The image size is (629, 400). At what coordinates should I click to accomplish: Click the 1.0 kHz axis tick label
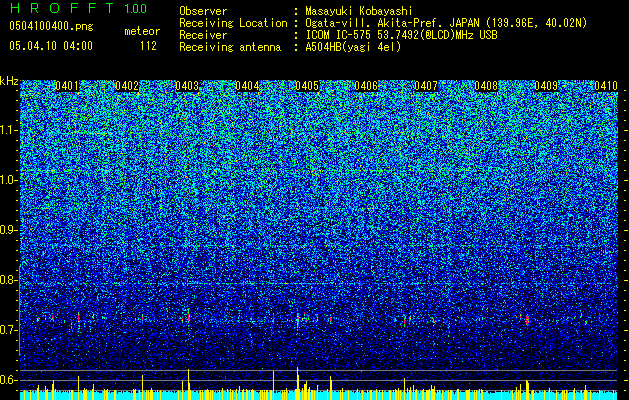(x=9, y=180)
